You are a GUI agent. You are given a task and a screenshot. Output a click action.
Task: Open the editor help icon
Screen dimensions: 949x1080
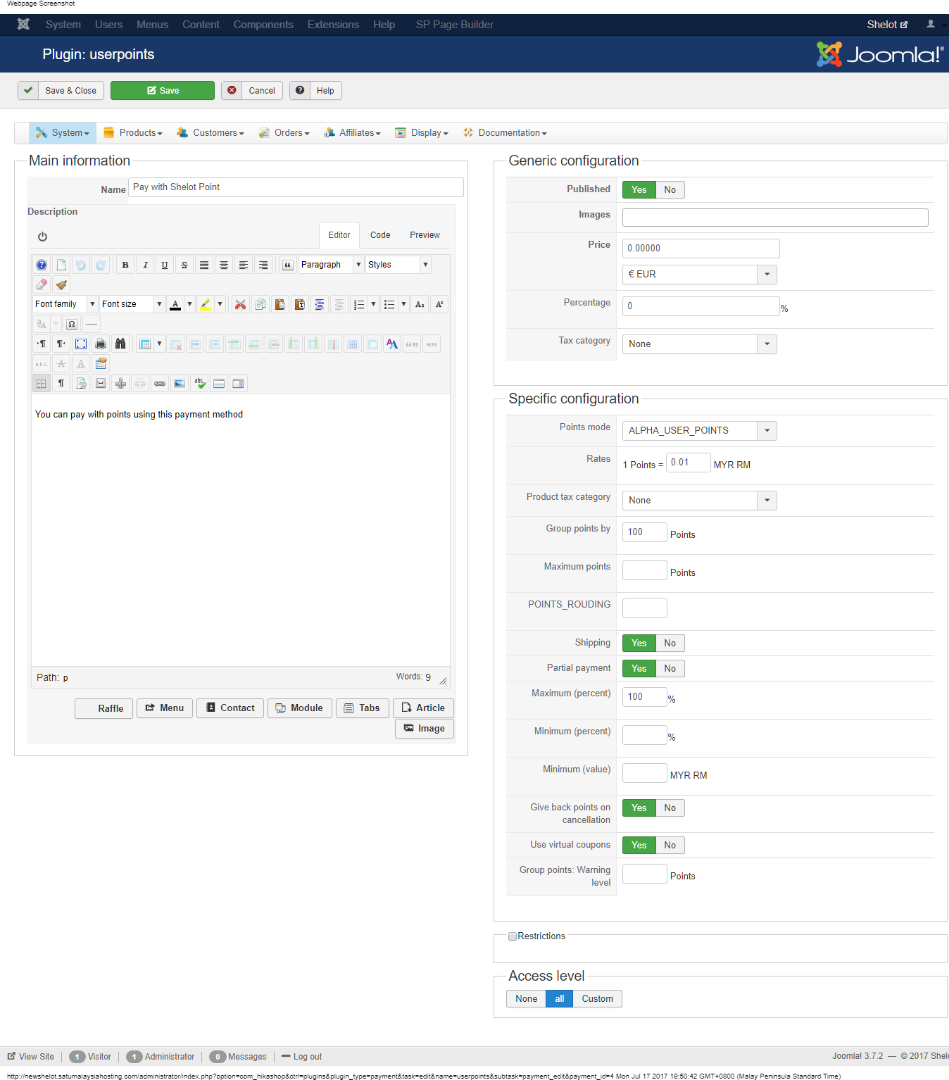click(x=41, y=265)
